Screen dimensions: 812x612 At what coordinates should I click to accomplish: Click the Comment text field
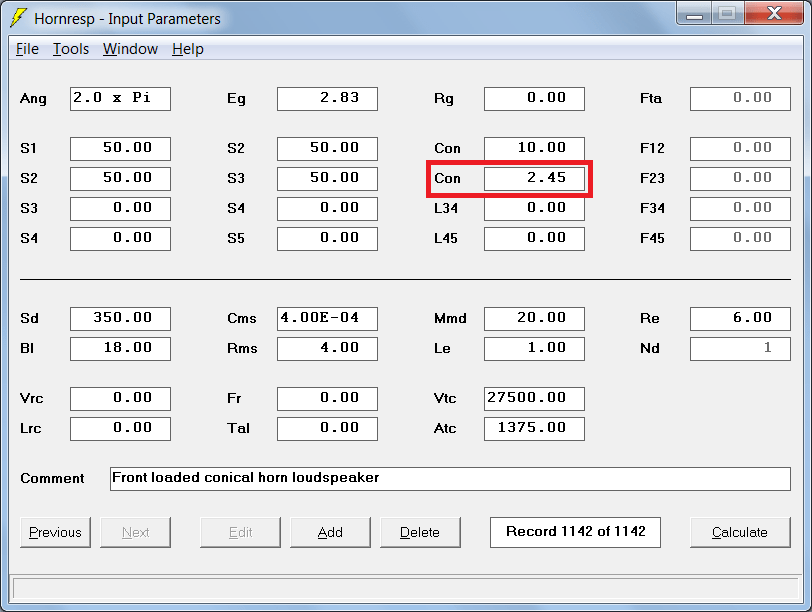(450, 478)
